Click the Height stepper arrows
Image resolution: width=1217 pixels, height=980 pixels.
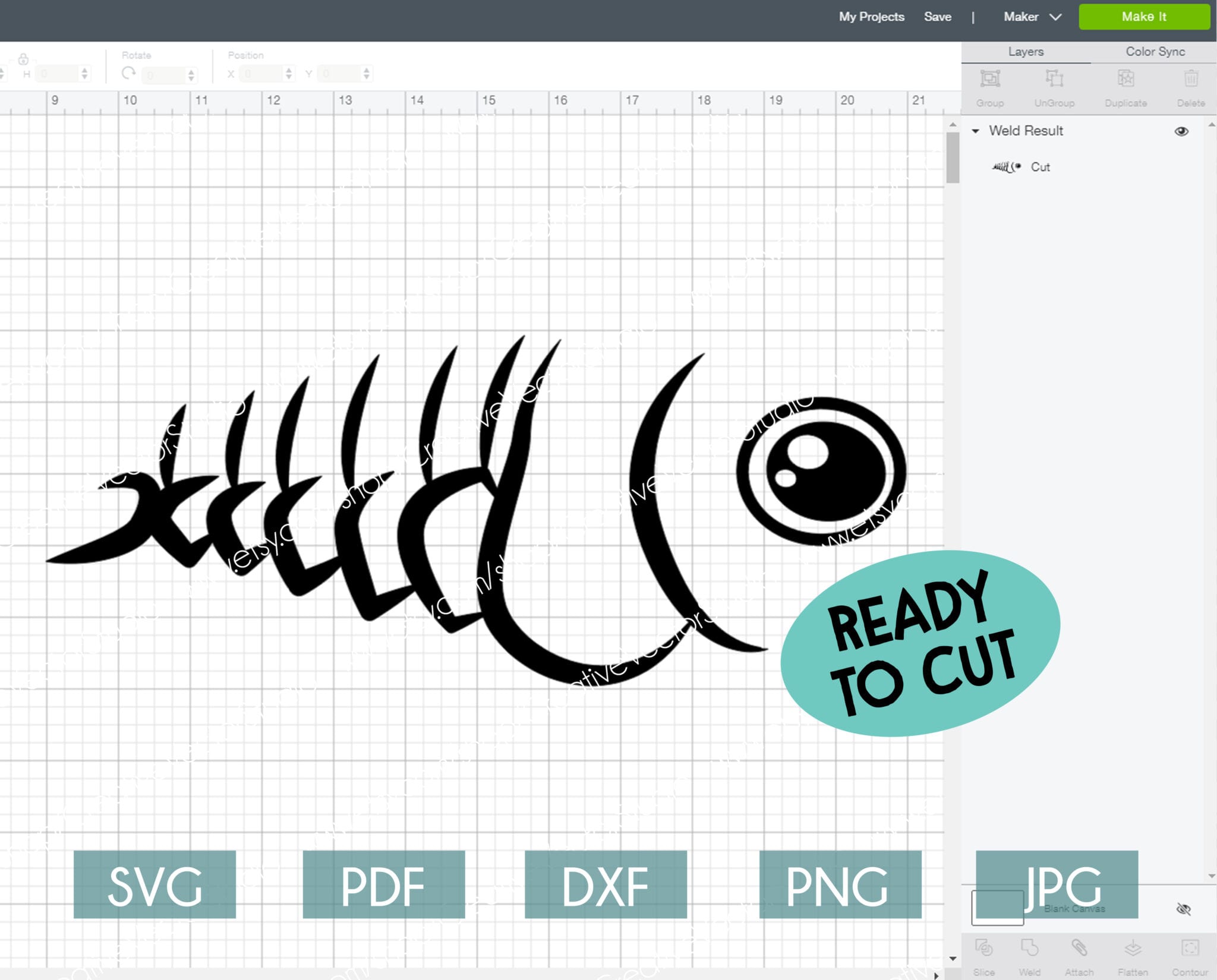(84, 74)
